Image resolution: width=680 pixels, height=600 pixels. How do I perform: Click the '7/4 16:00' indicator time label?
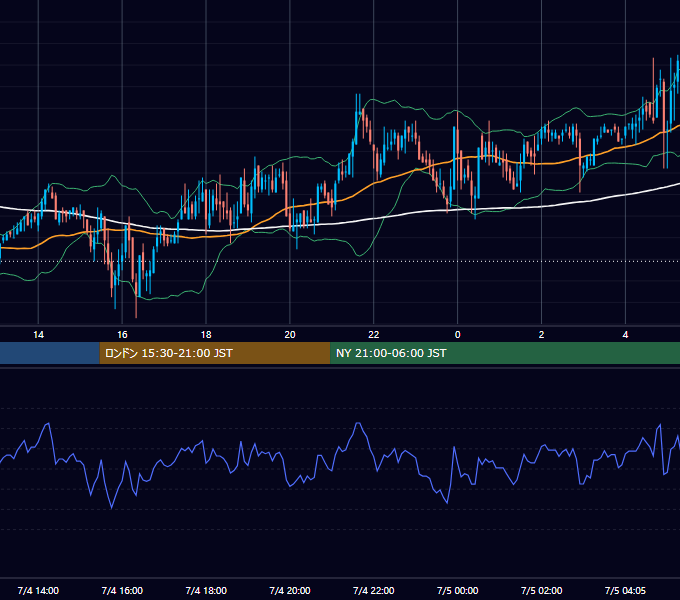click(122, 591)
